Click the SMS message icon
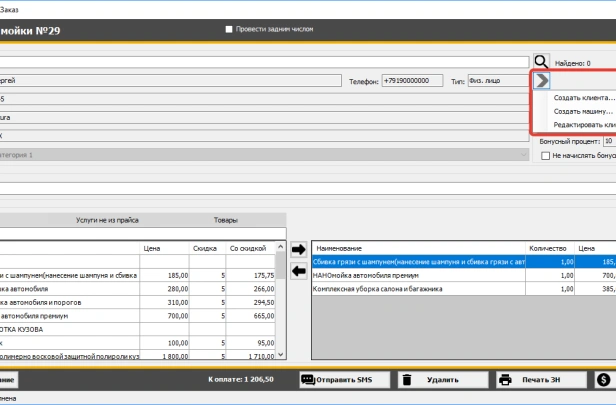The width and height of the screenshot is (616, 405). click(x=308, y=380)
